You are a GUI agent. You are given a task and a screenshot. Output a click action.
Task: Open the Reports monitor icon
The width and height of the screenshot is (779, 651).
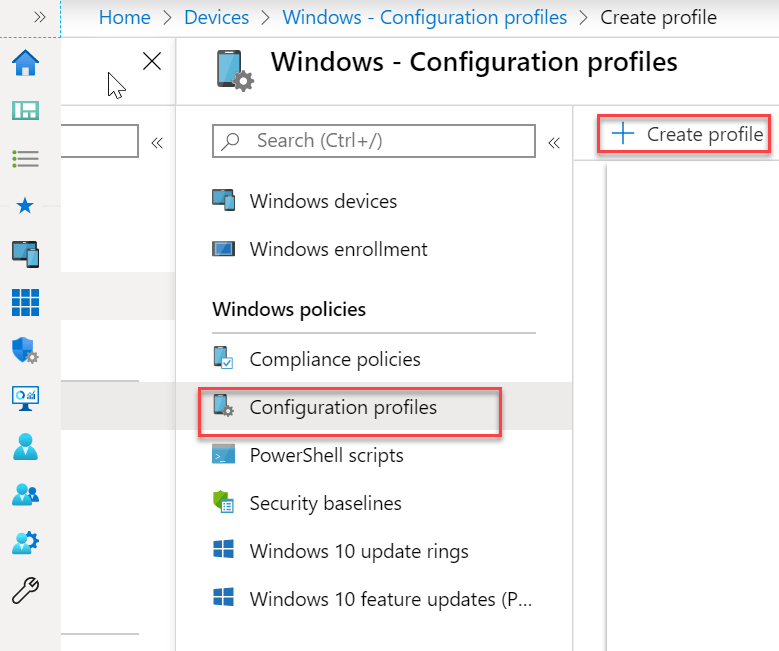click(25, 398)
